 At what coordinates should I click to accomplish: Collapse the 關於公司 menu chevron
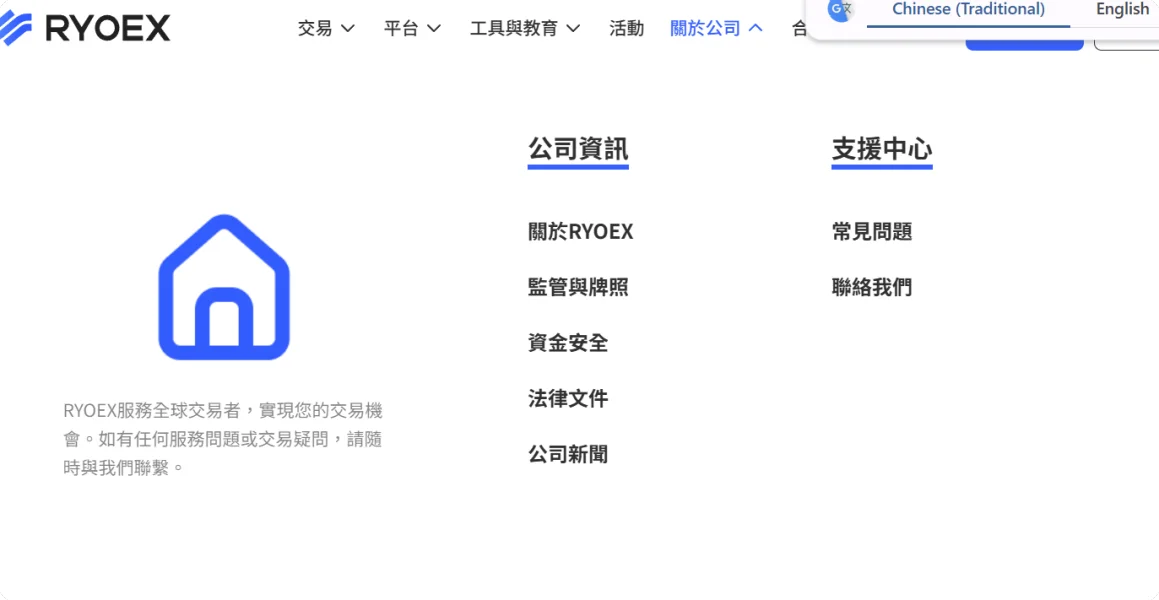(x=755, y=29)
